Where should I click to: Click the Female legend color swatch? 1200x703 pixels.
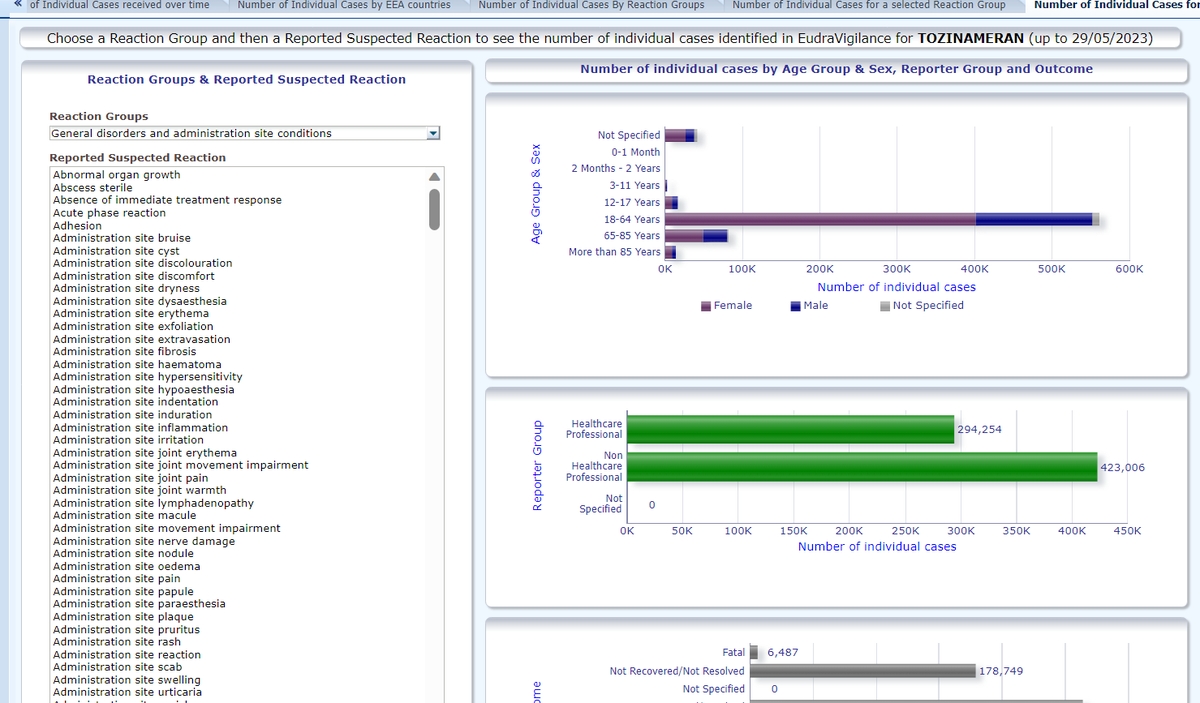click(x=707, y=306)
